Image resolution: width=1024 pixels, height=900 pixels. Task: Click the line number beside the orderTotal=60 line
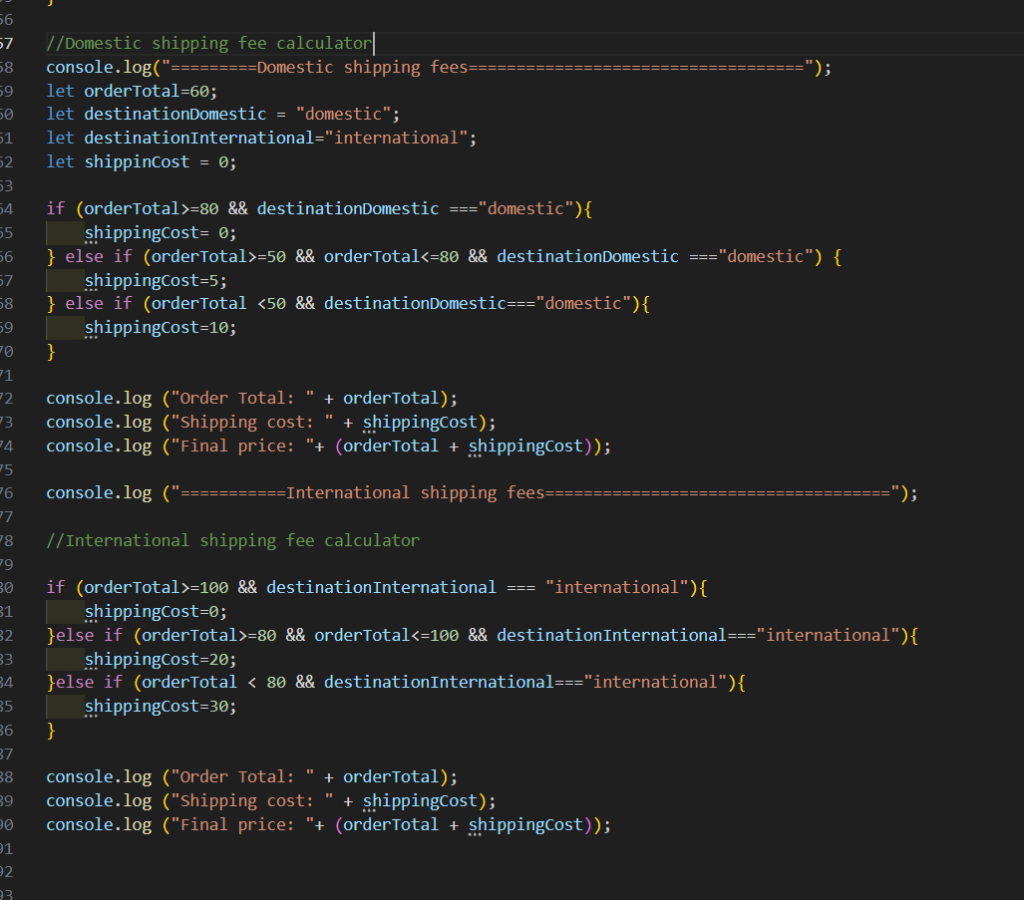[x=6, y=91]
